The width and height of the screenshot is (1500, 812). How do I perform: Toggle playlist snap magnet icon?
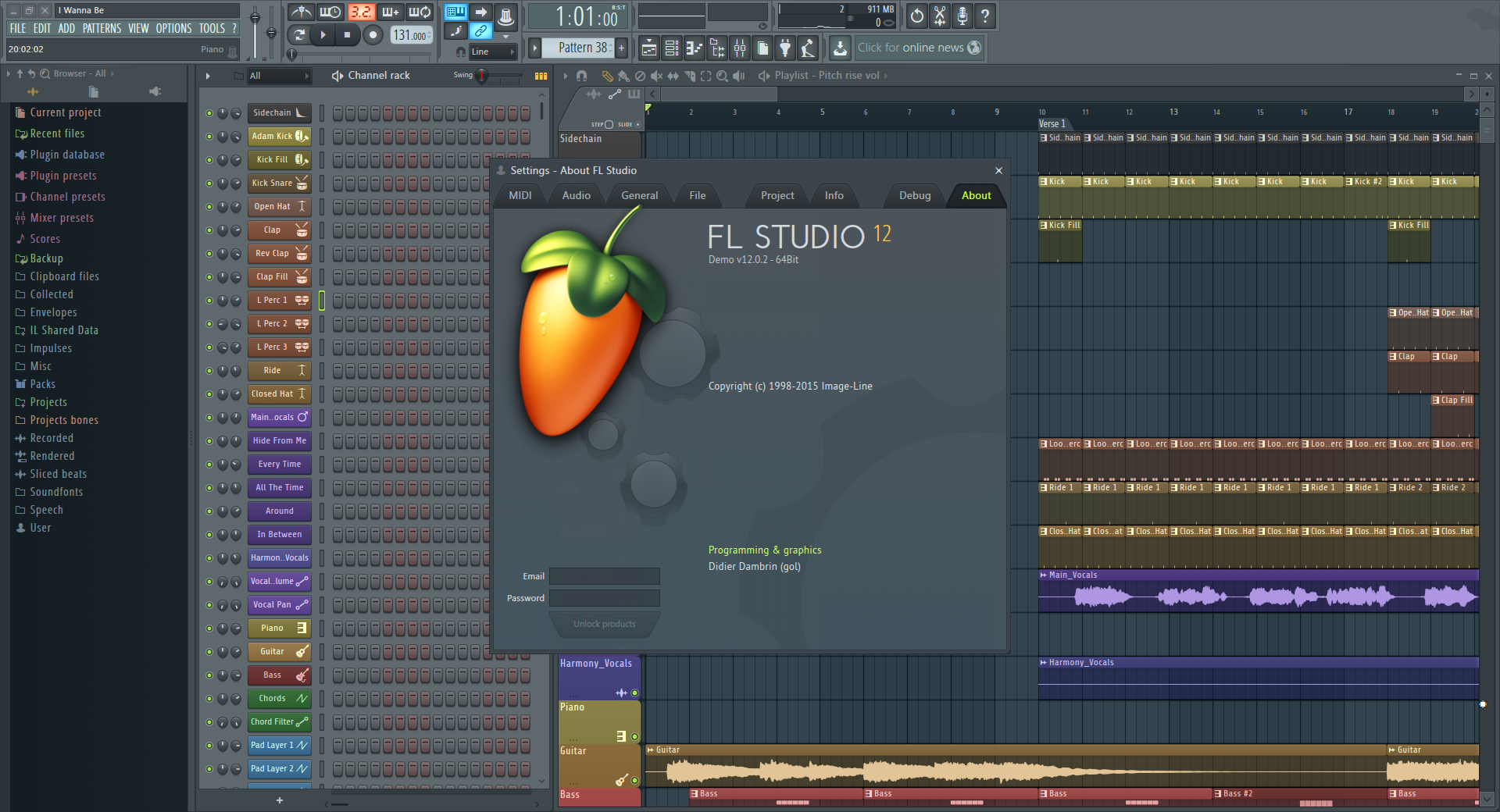581,76
